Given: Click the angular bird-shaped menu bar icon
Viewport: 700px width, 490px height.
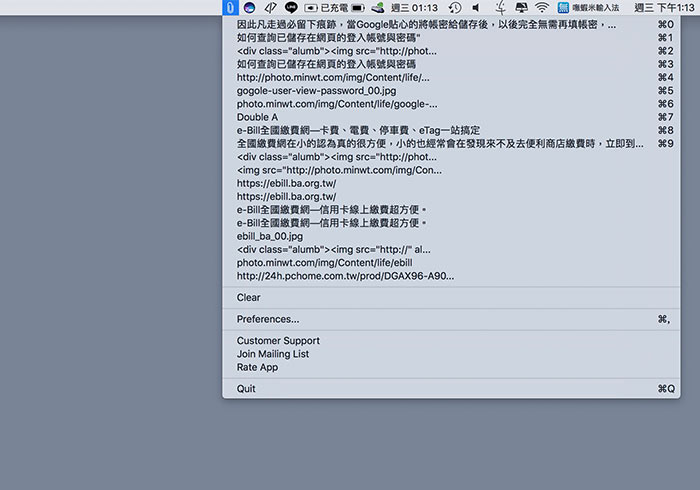Looking at the screenshot, I should pyautogui.click(x=271, y=8).
